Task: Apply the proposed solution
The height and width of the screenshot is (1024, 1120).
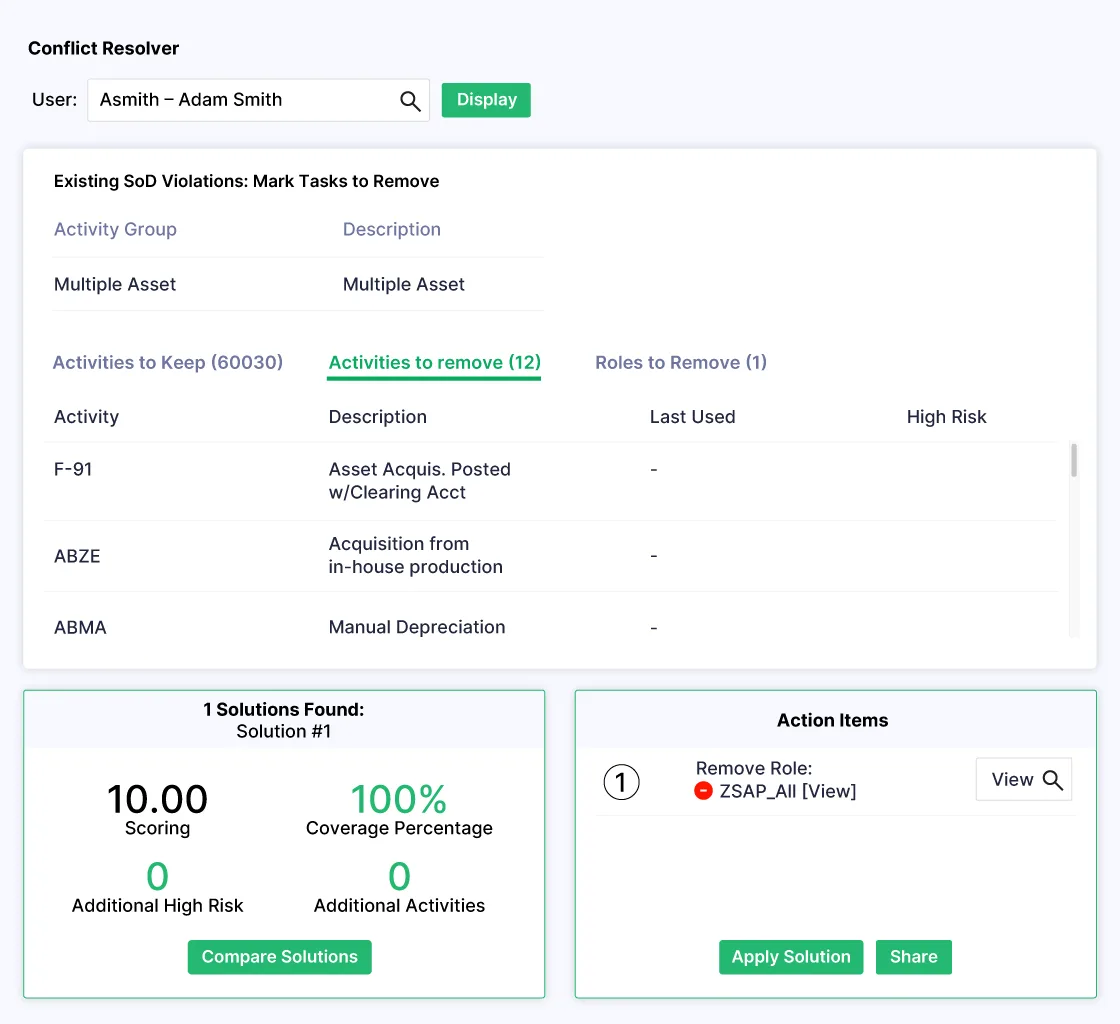Action: click(x=790, y=957)
